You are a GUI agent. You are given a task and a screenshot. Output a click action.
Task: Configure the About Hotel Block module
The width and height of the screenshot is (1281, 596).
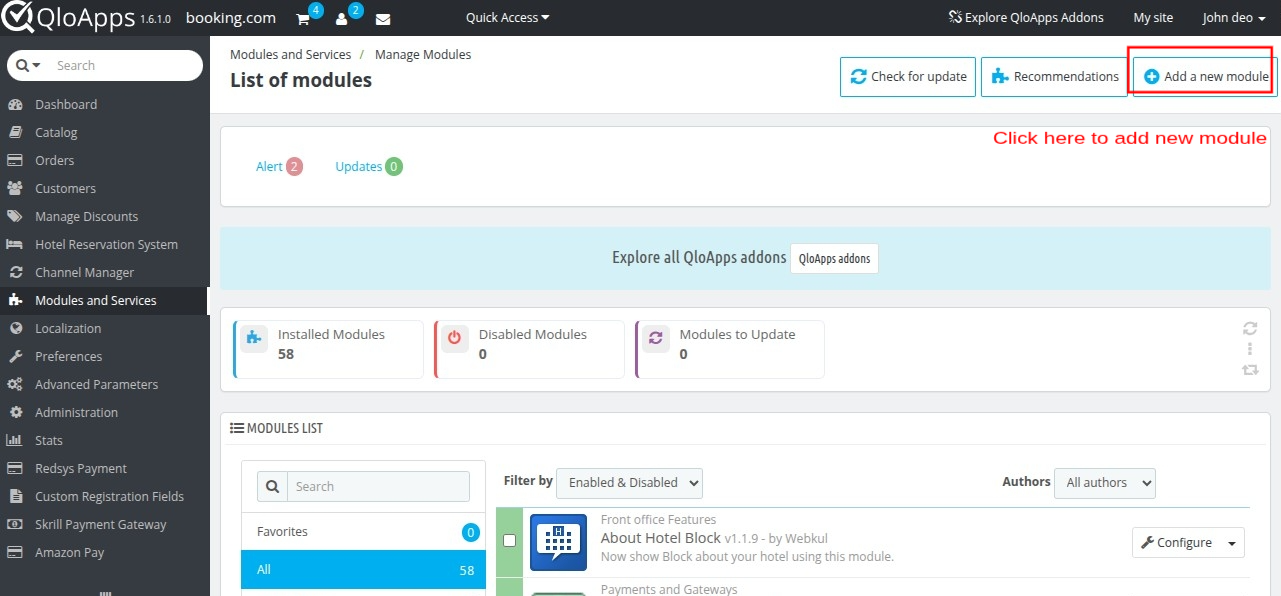(1177, 543)
